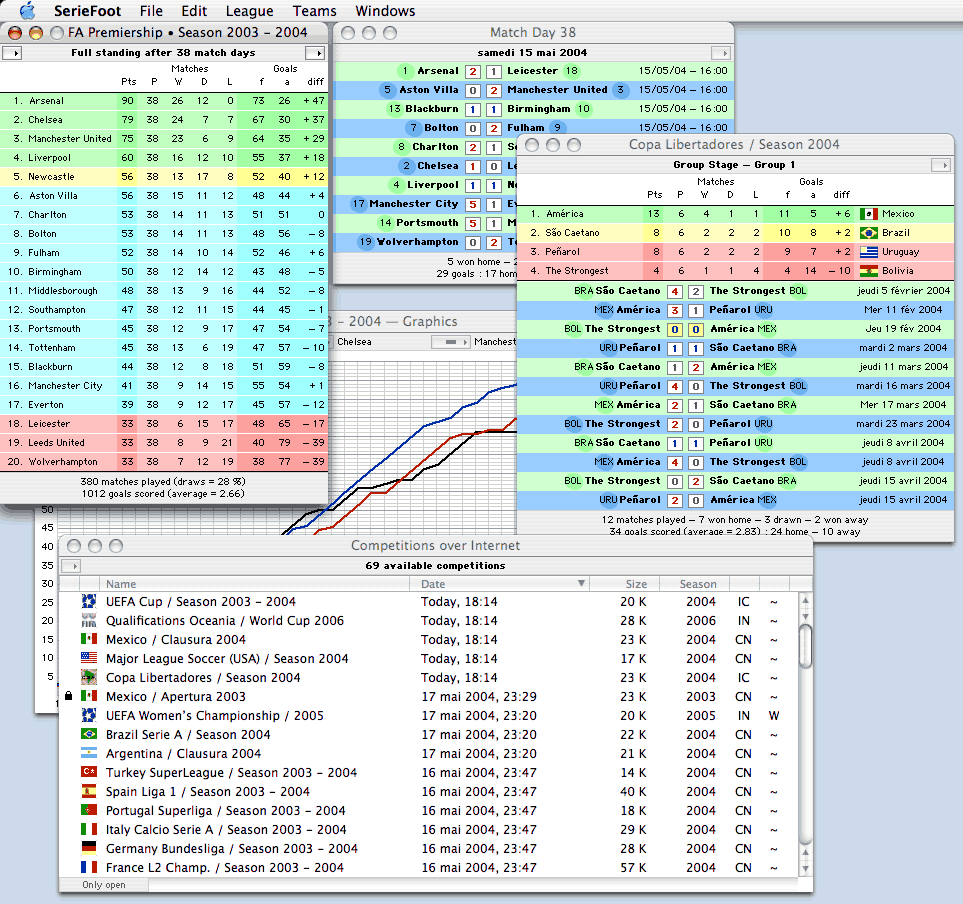Click the Turkey flag beside Turkey SuperLeague

89,773
